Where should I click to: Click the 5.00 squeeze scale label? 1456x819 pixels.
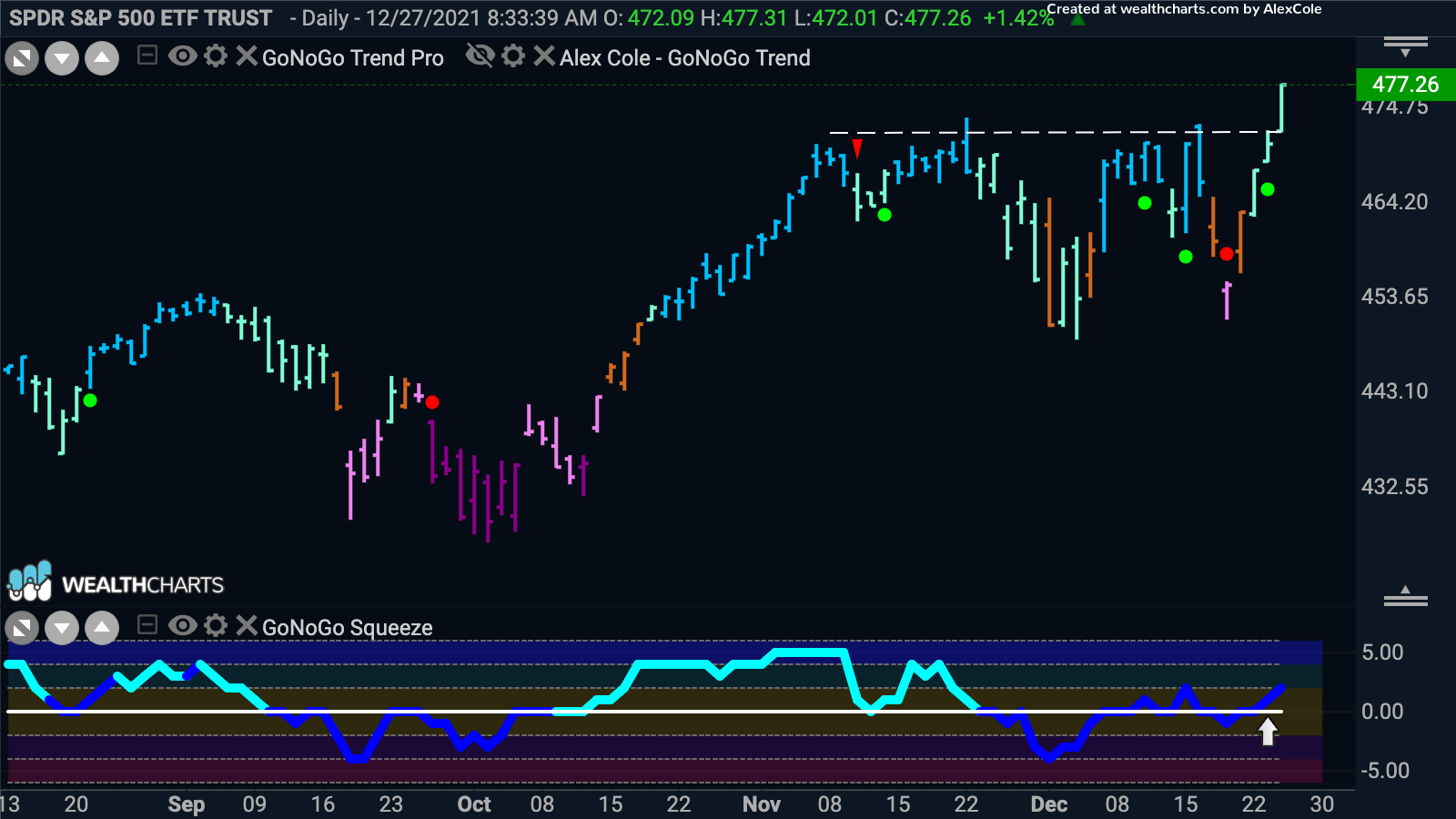pyautogui.click(x=1382, y=652)
